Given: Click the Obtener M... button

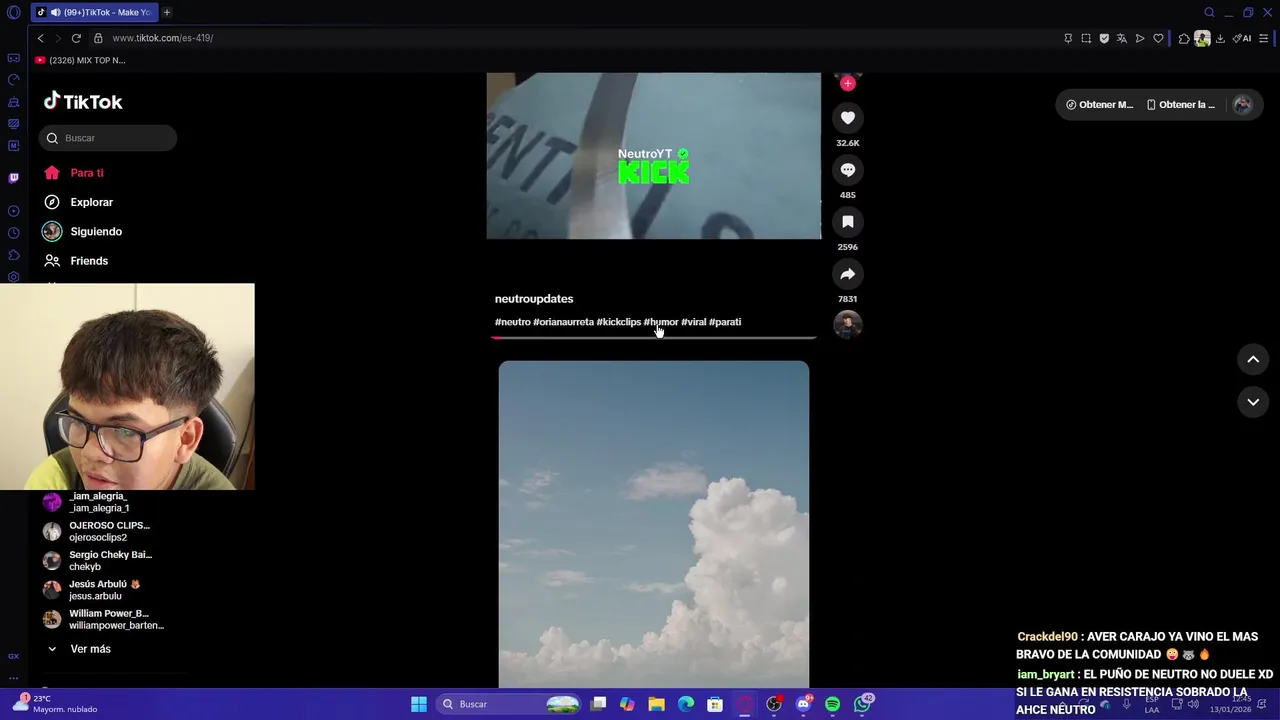Looking at the screenshot, I should (1099, 105).
